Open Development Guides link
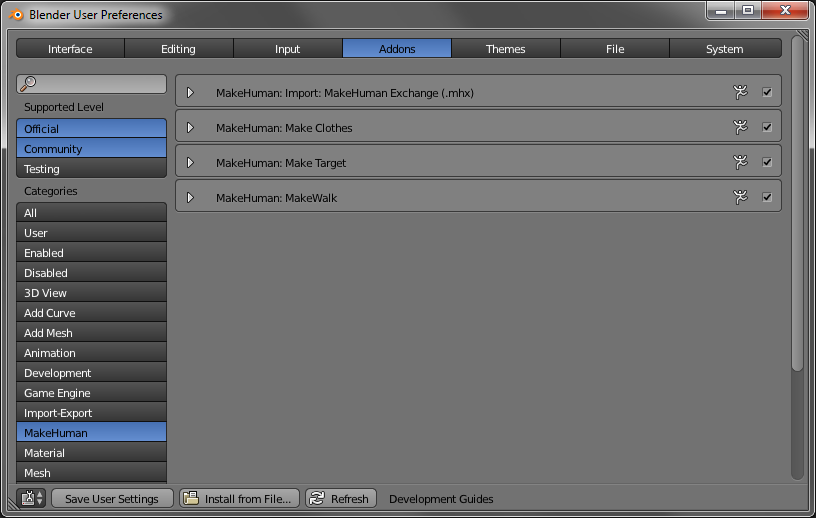The width and height of the screenshot is (816, 518). 441,499
